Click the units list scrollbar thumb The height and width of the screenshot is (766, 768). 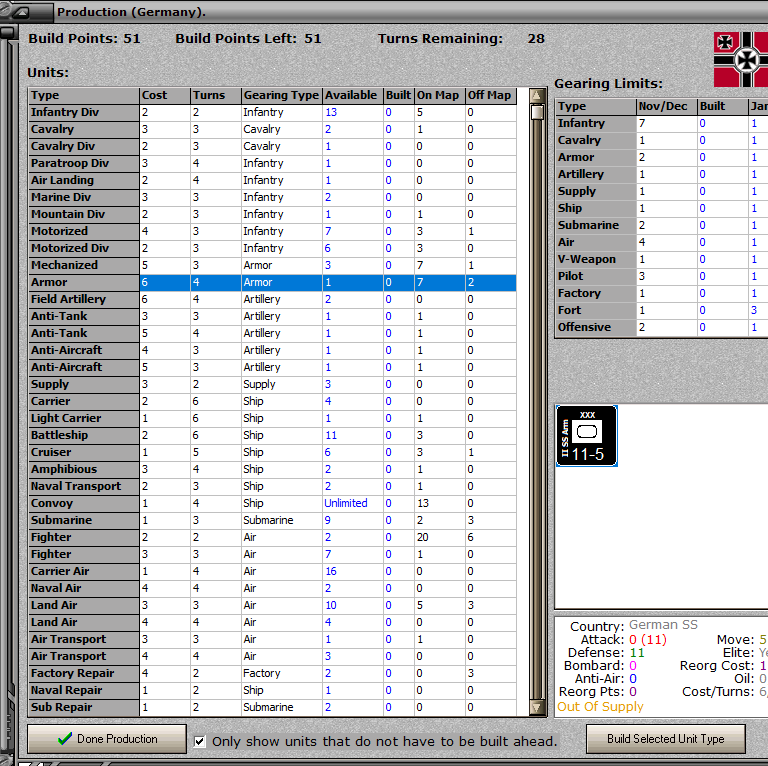pyautogui.click(x=537, y=112)
